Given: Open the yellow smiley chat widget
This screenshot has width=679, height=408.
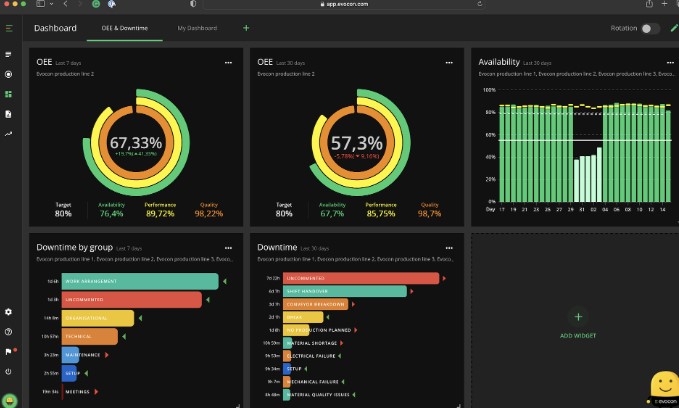Looking at the screenshot, I should pos(663,385).
